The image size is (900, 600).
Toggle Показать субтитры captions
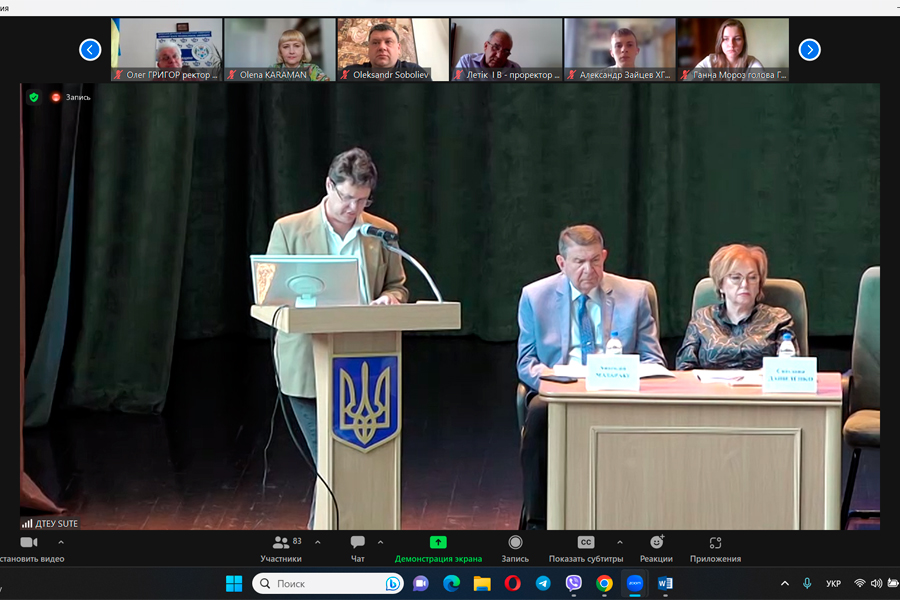click(585, 549)
